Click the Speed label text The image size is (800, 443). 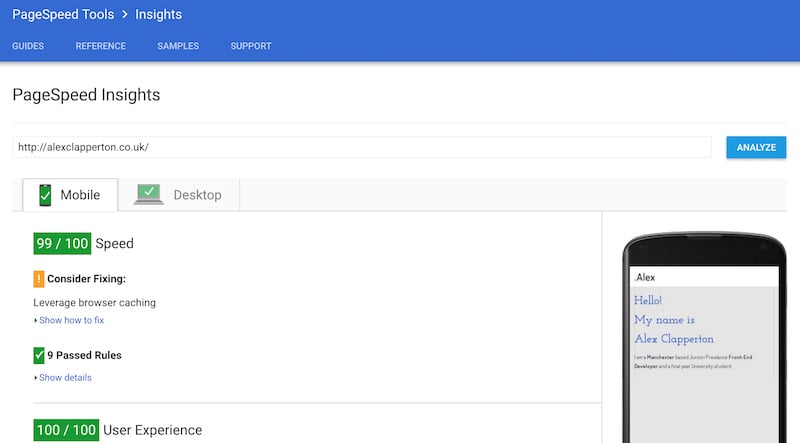pyautogui.click(x=114, y=243)
